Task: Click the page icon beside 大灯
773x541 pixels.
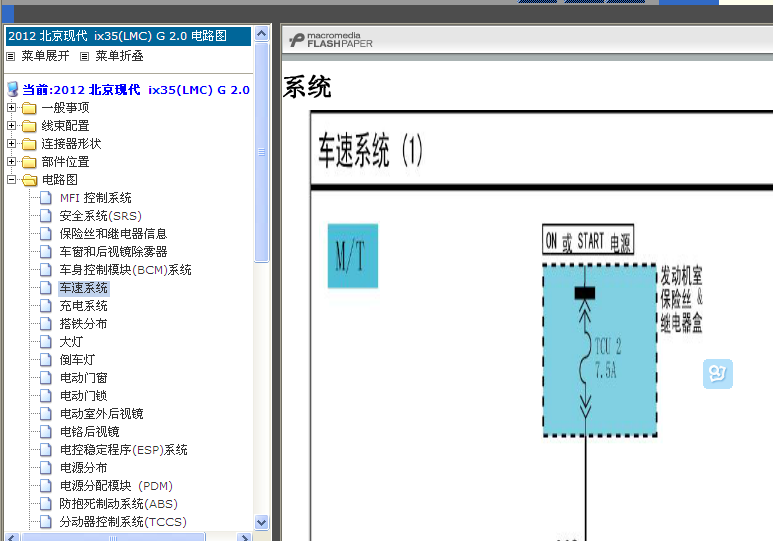Action: click(45, 342)
